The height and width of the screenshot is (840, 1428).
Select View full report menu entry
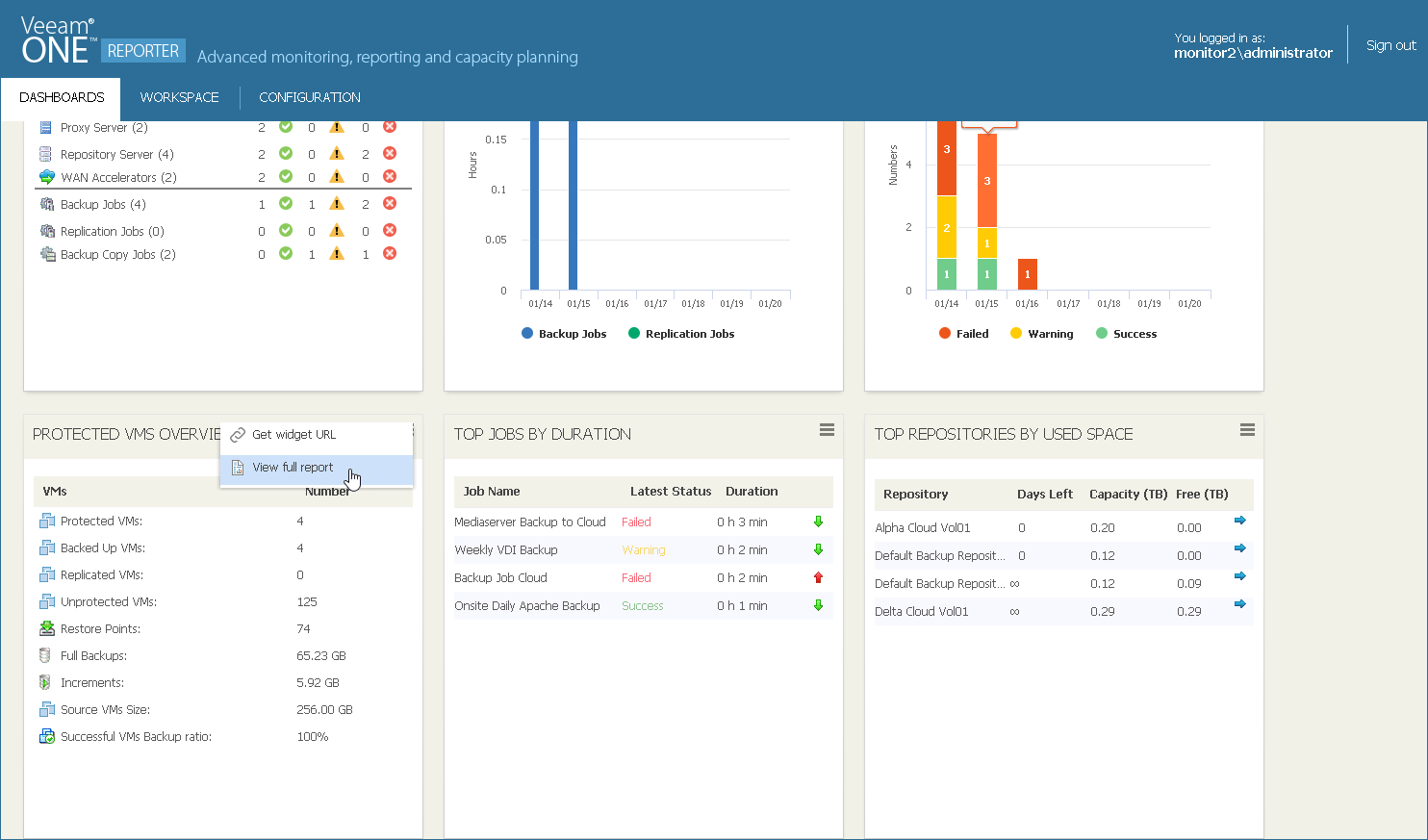point(293,468)
